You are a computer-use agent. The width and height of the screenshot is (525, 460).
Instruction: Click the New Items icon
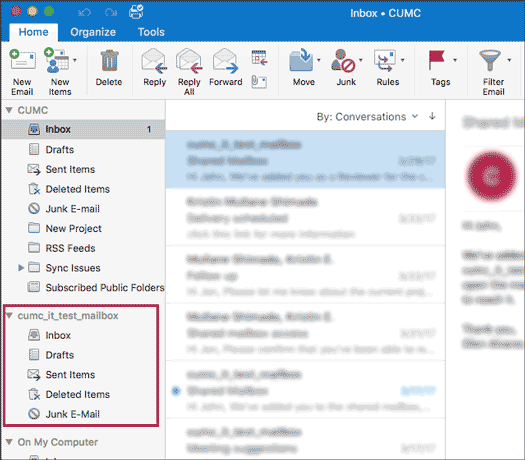(57, 60)
